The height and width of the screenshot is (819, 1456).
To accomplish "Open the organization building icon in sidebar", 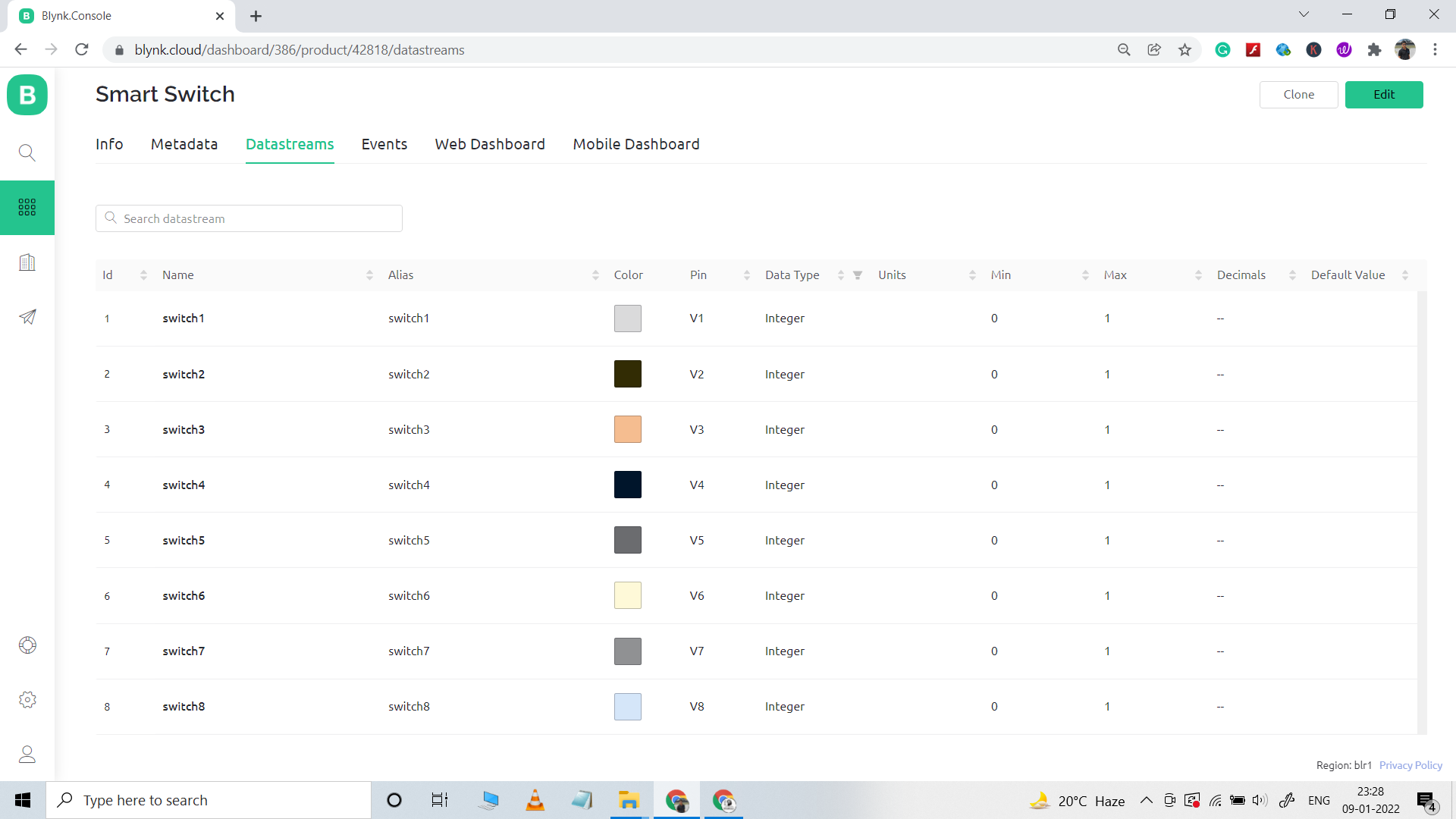I will pyautogui.click(x=27, y=262).
